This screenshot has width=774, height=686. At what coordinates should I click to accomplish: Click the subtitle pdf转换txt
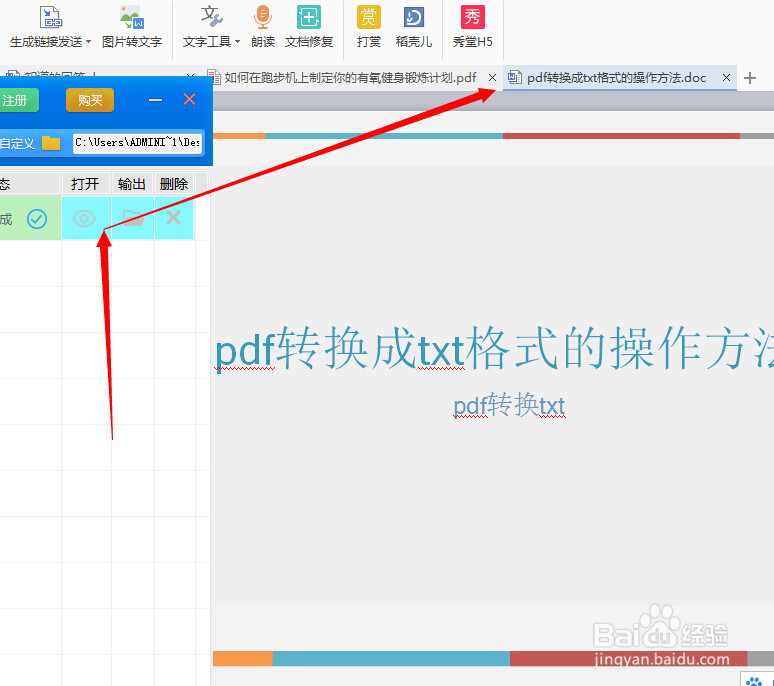tap(509, 405)
